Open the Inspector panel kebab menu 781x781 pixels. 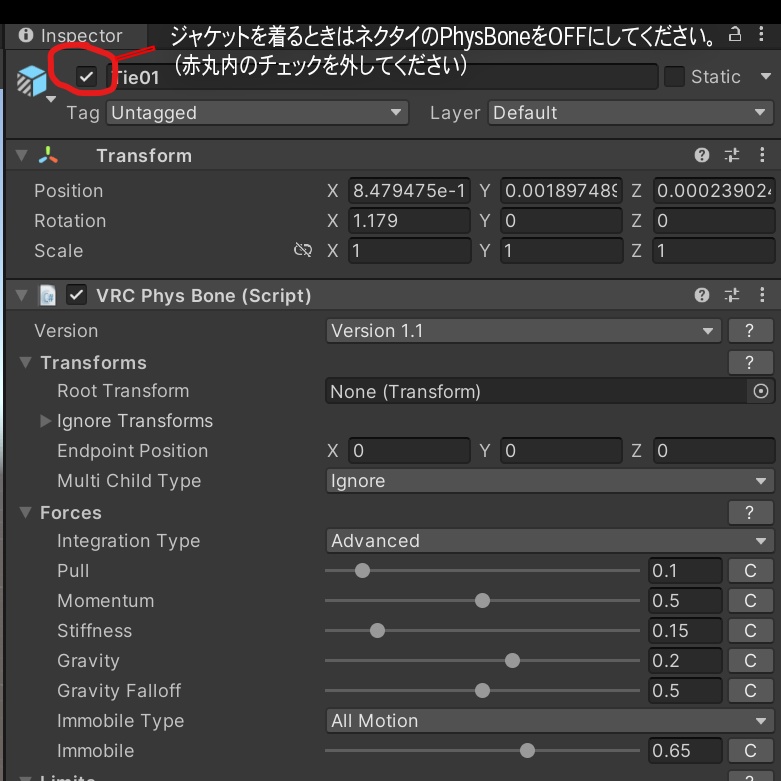761,34
